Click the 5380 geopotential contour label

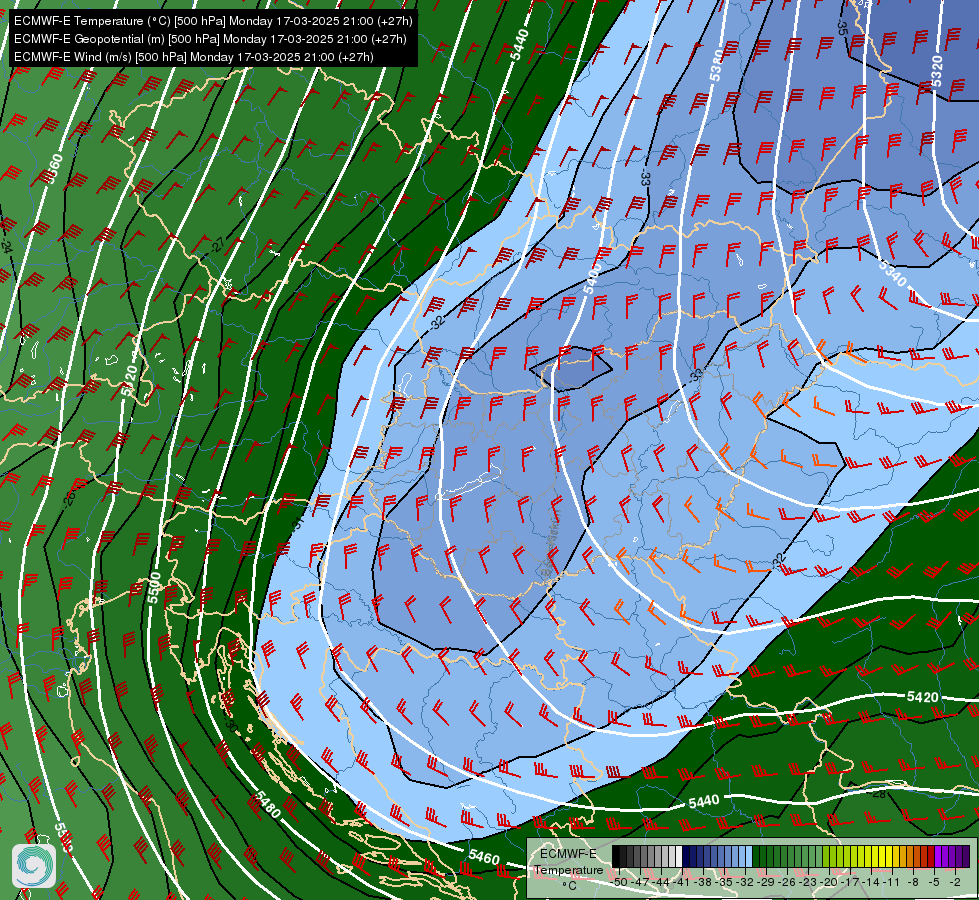(x=717, y=66)
